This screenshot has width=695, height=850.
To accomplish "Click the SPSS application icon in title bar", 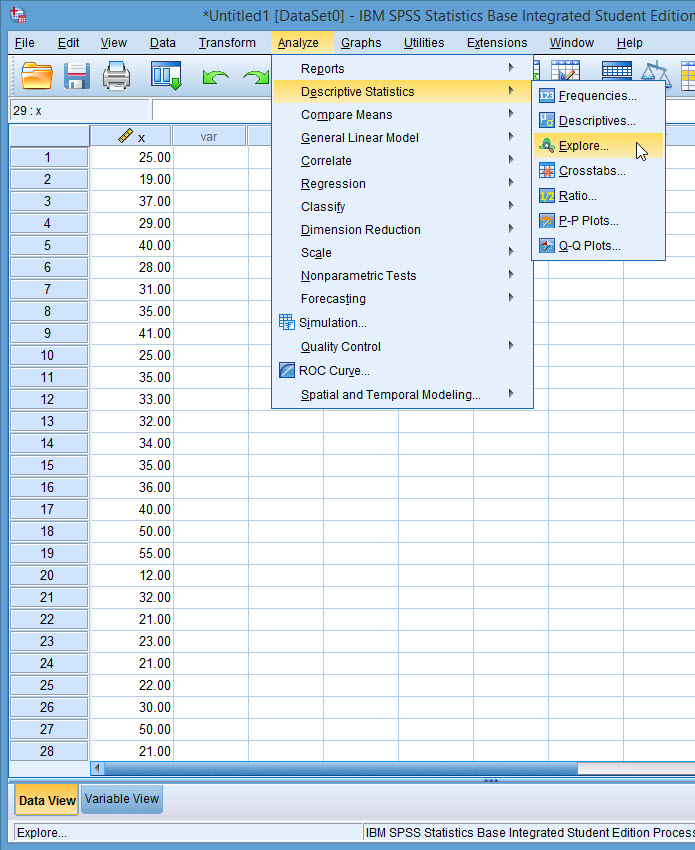I will tap(18, 15).
